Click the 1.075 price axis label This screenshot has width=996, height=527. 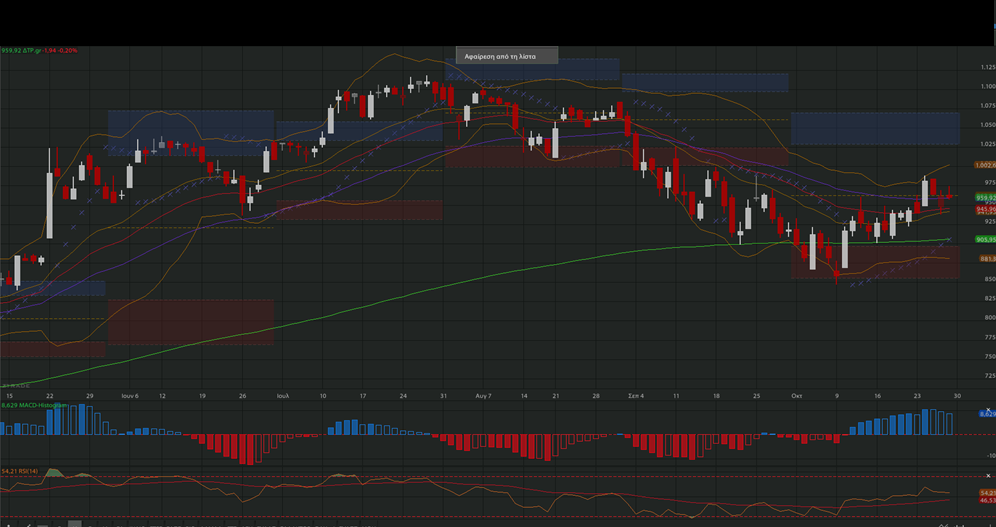[988, 105]
